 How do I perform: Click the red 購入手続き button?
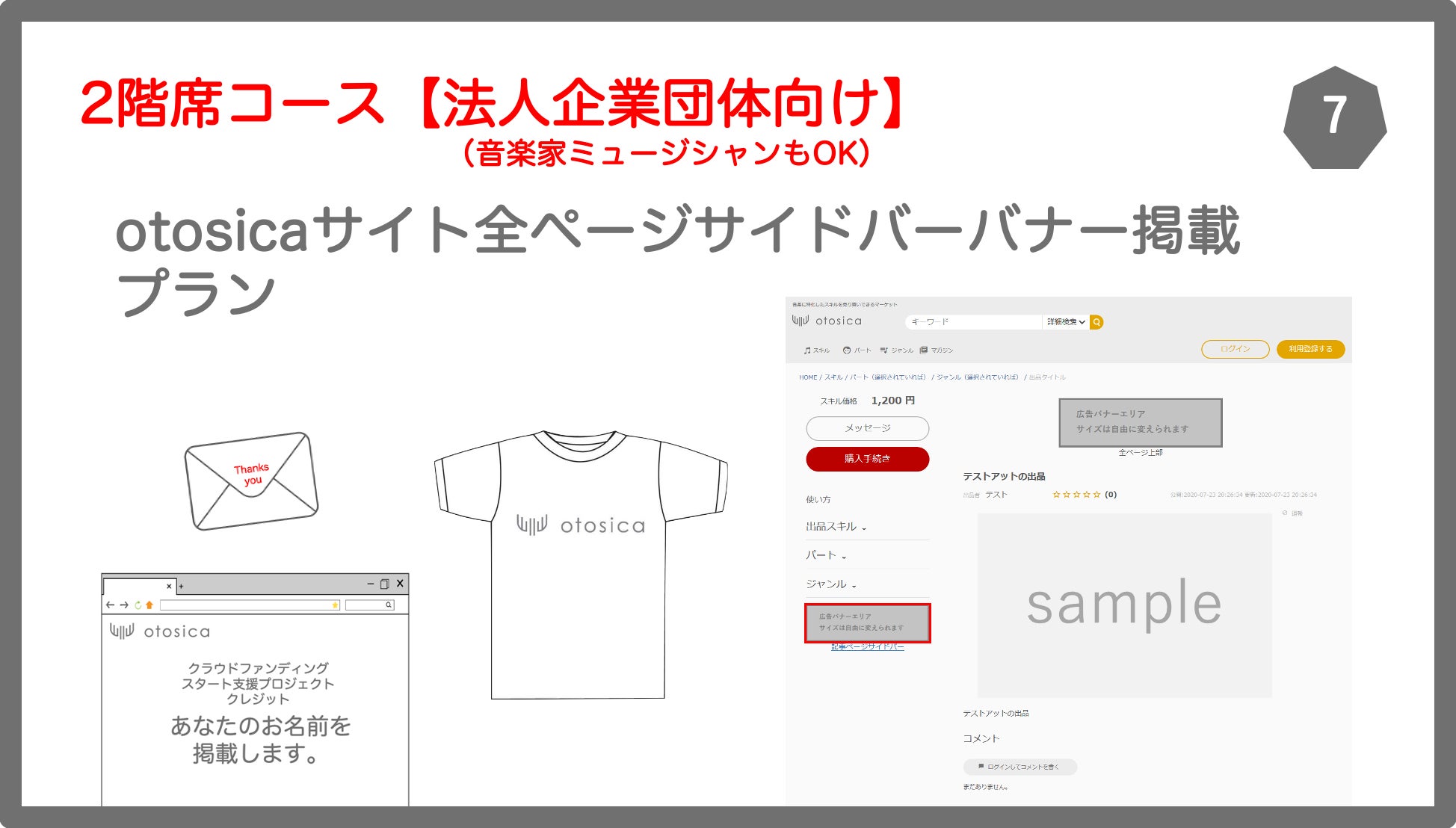(867, 459)
